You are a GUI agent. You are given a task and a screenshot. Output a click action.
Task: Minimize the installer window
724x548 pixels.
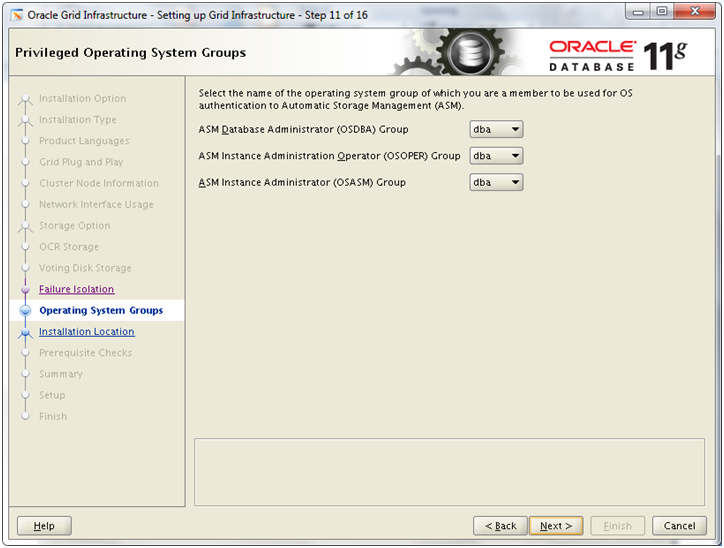tap(638, 12)
